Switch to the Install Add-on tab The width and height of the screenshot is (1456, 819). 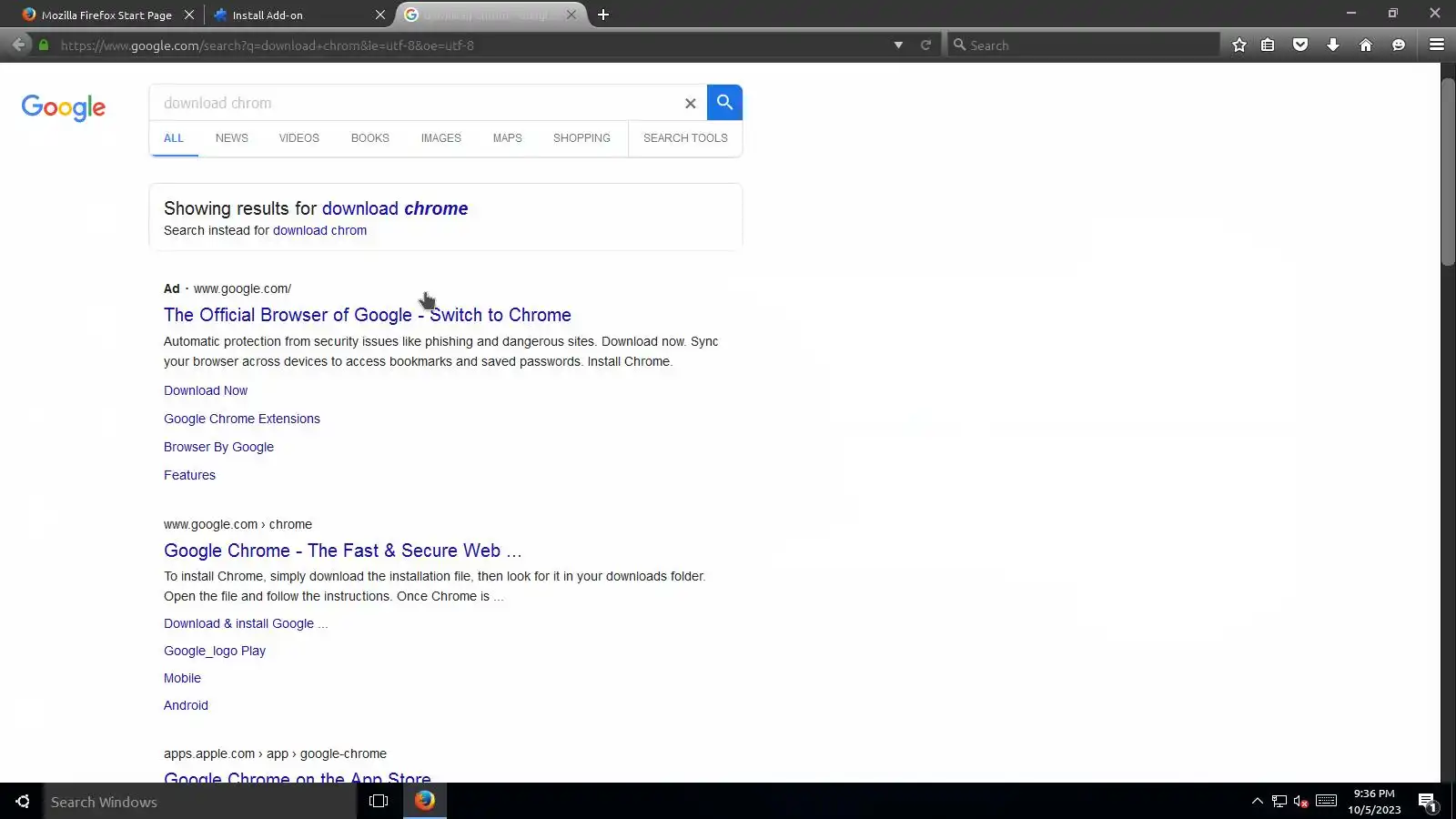(x=268, y=15)
